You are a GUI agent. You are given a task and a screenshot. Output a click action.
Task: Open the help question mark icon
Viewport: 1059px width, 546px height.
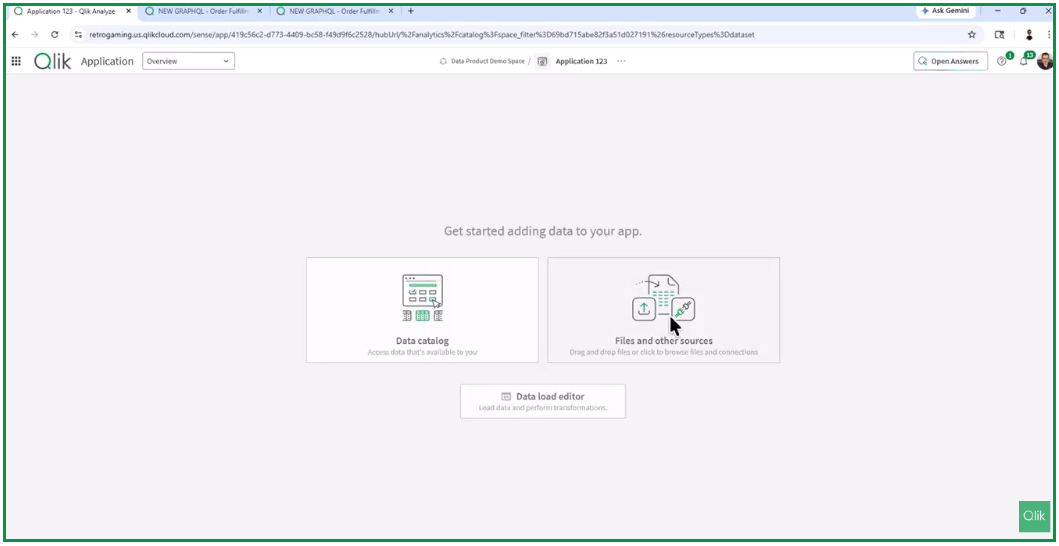pos(1001,61)
